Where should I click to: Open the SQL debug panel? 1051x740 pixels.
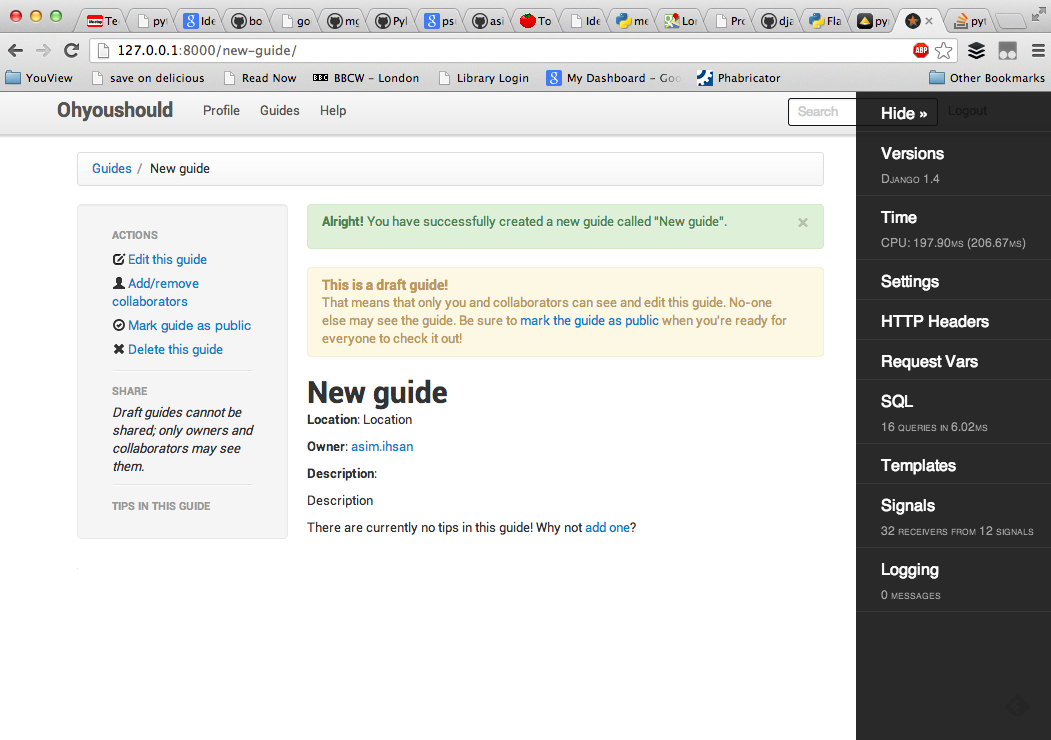[x=953, y=412]
